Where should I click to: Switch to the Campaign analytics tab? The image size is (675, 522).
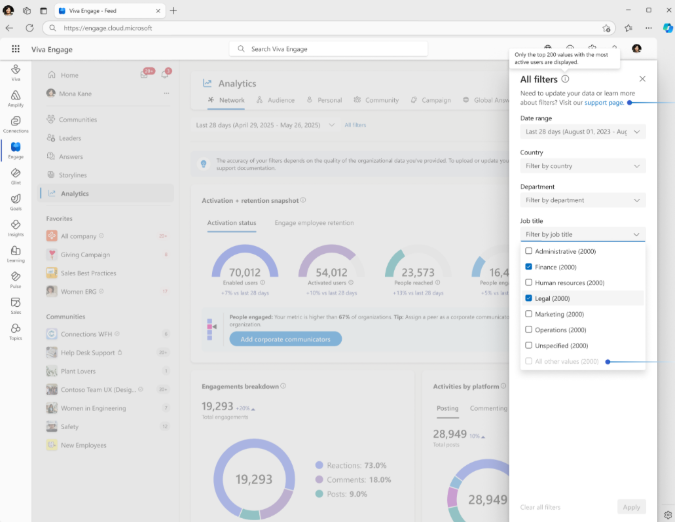coord(430,100)
